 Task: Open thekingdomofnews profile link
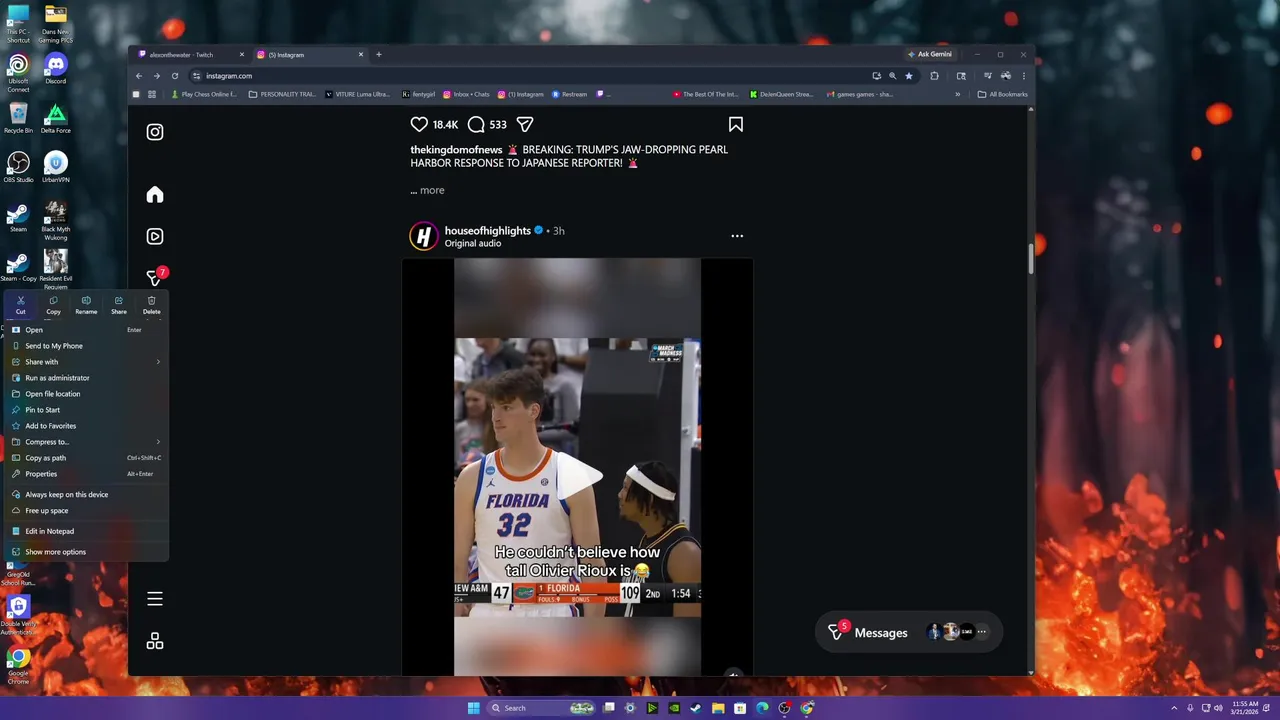click(456, 150)
